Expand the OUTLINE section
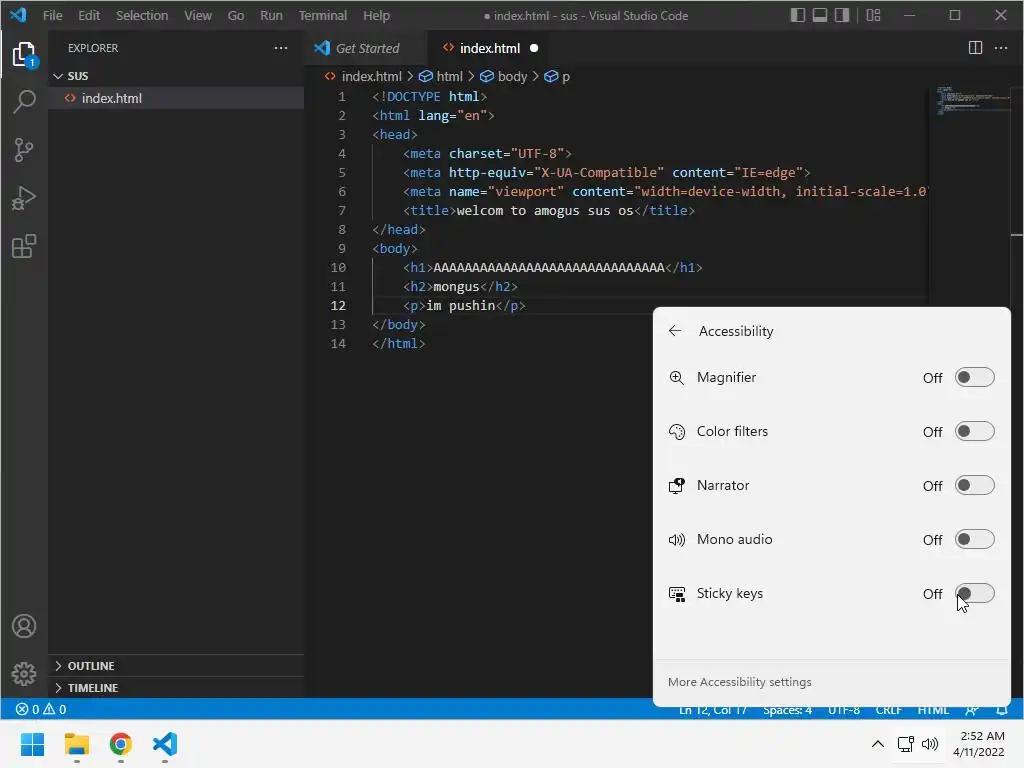Image resolution: width=1024 pixels, height=768 pixels. pos(176,665)
